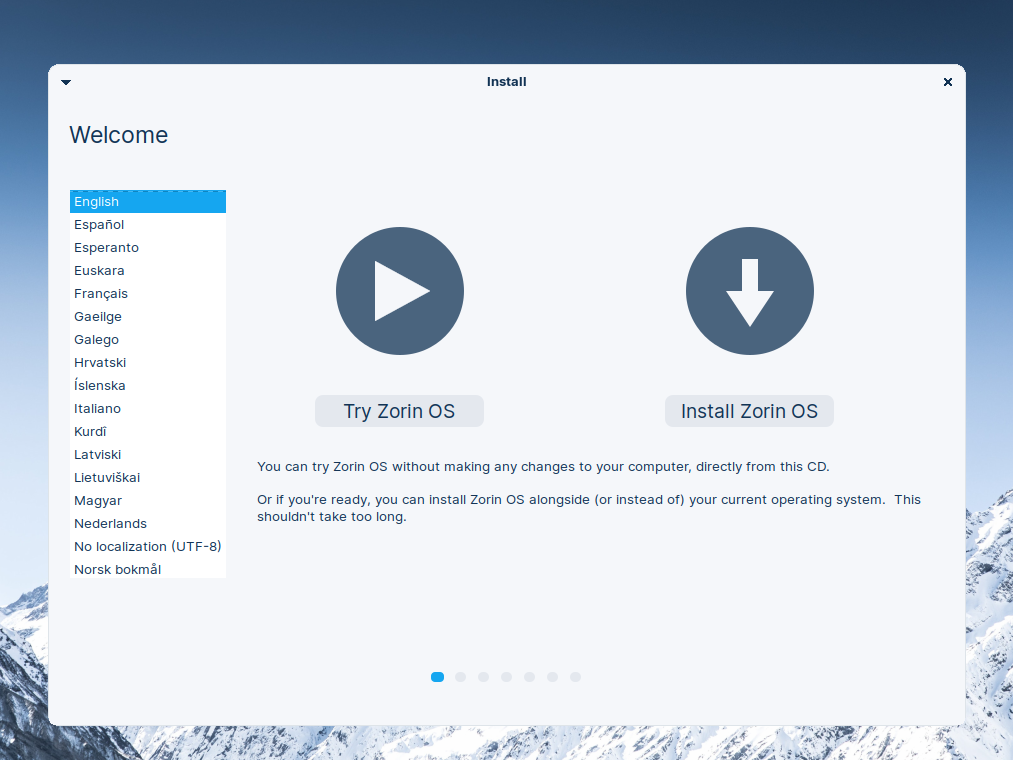Select Norsk bokmål language
1013x760 pixels.
click(x=148, y=569)
